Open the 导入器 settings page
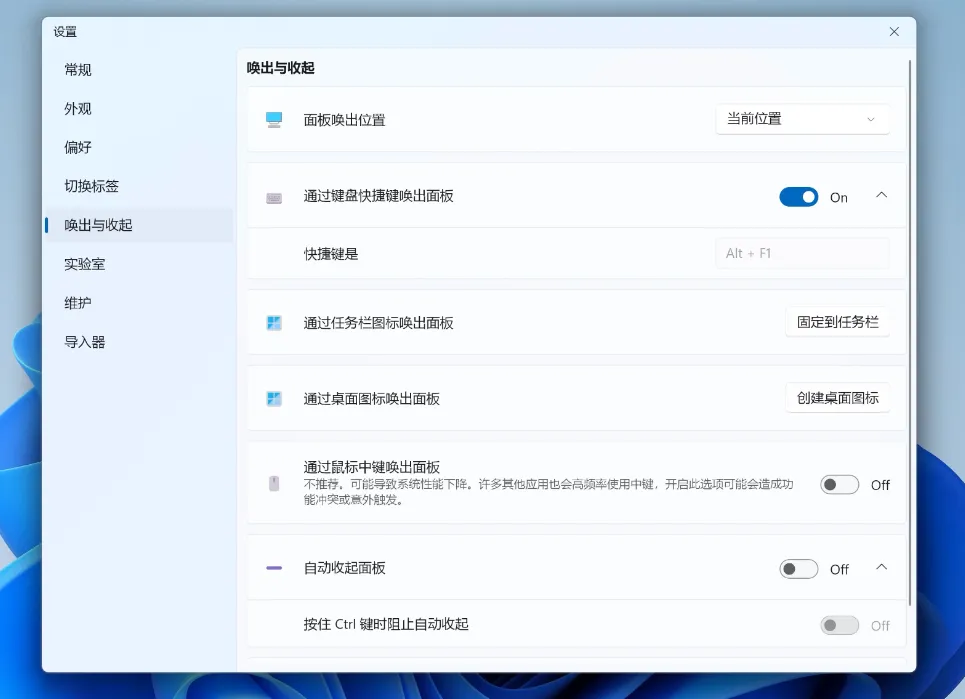The height and width of the screenshot is (699, 965). pos(139,342)
